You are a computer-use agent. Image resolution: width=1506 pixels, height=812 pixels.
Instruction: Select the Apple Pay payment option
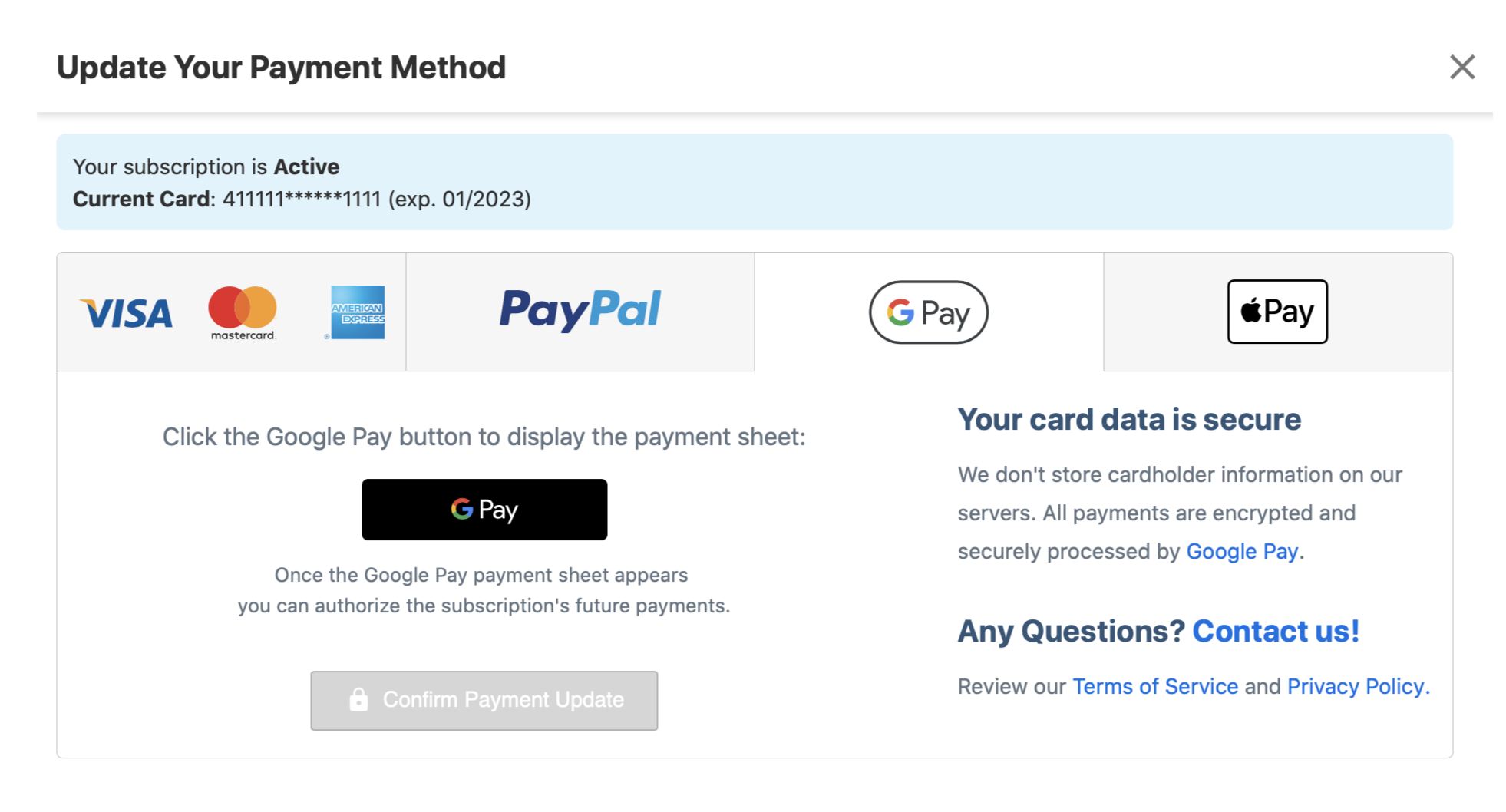coord(1276,311)
